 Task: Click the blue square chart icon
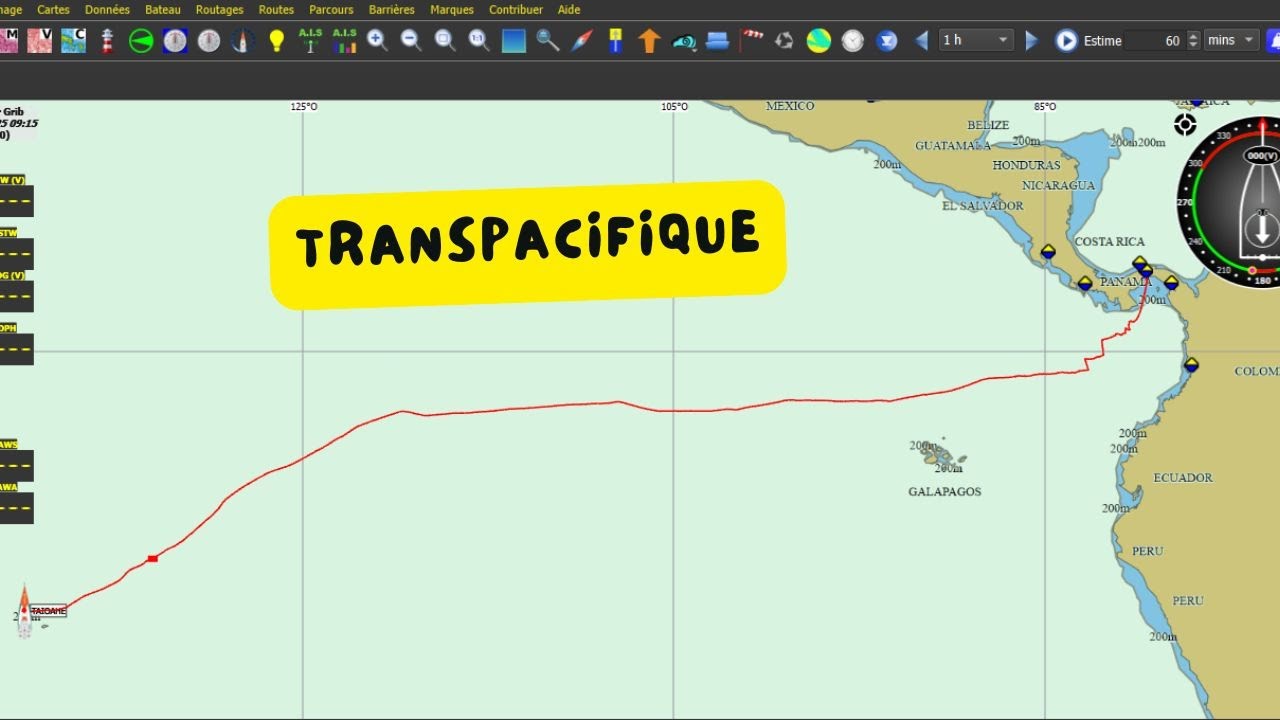(513, 41)
